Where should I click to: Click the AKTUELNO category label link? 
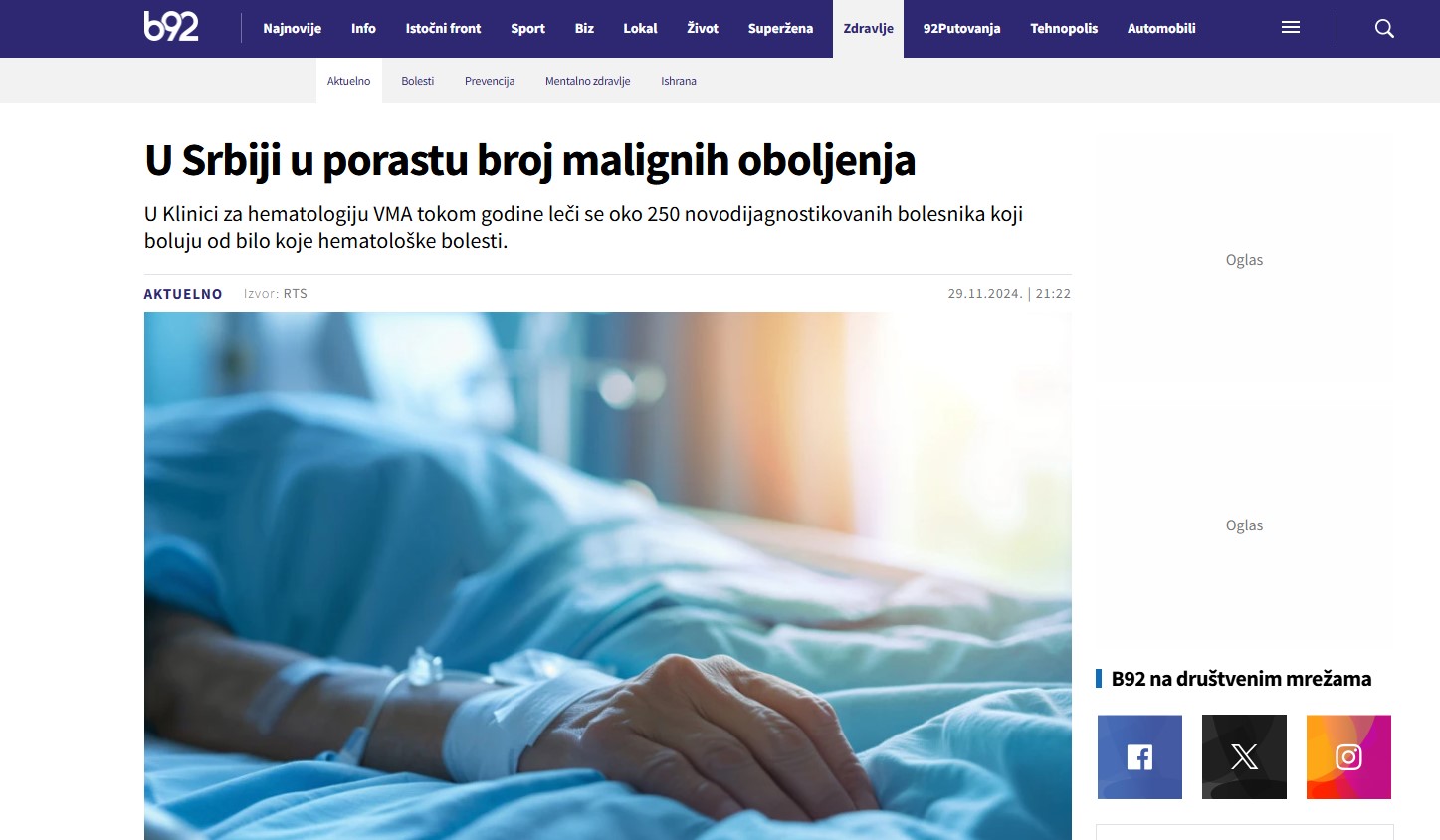point(183,294)
